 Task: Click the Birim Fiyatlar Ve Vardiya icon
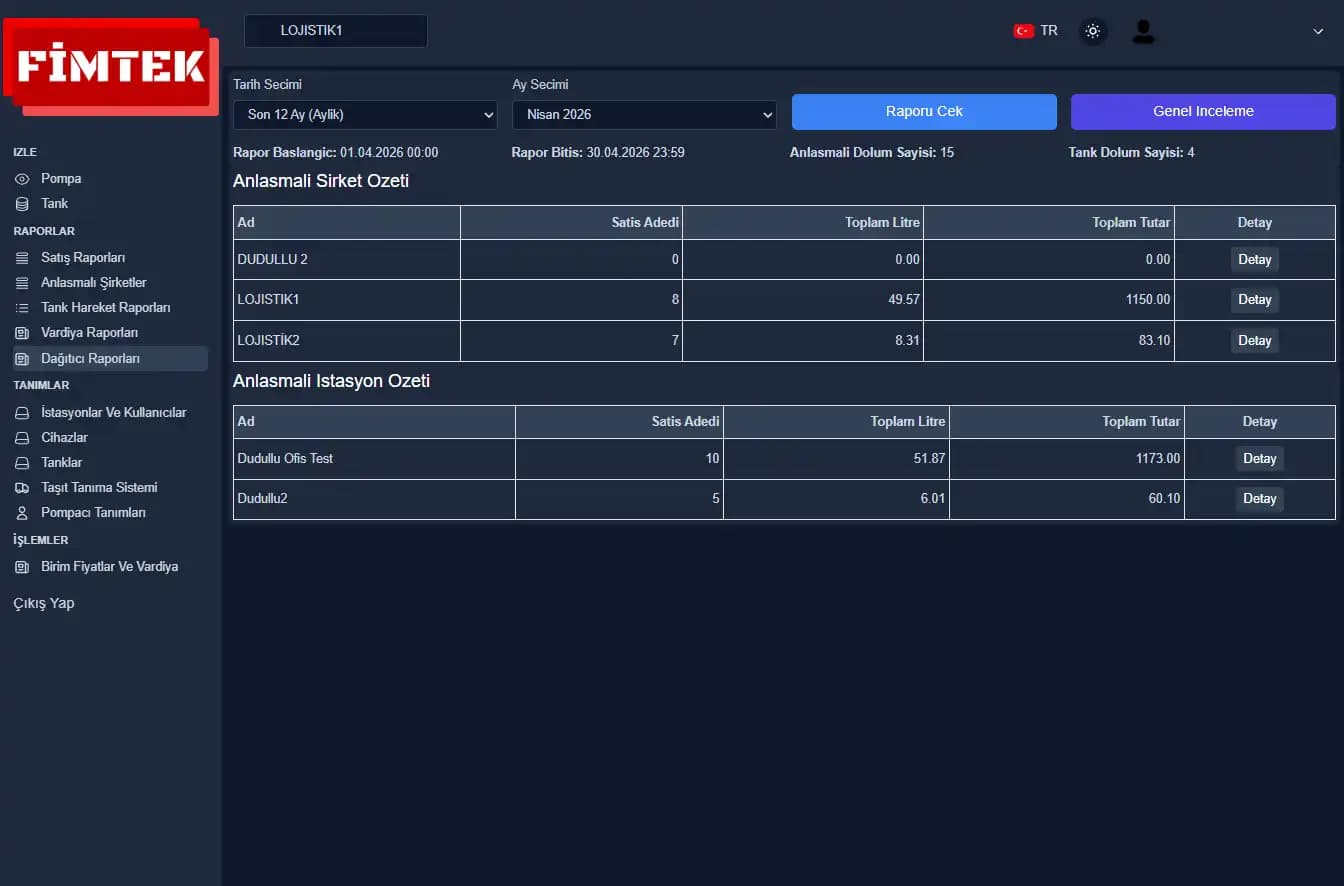22,566
